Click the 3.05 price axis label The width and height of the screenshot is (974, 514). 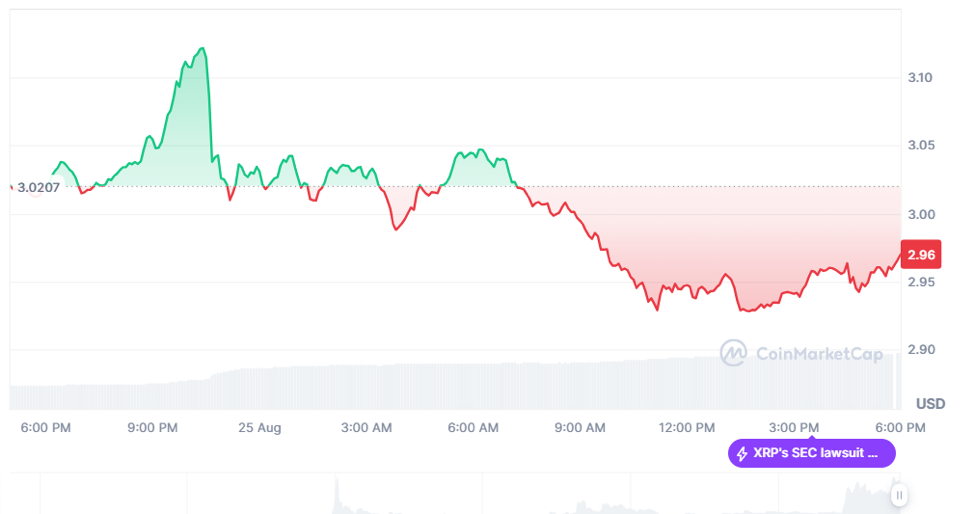click(x=922, y=146)
